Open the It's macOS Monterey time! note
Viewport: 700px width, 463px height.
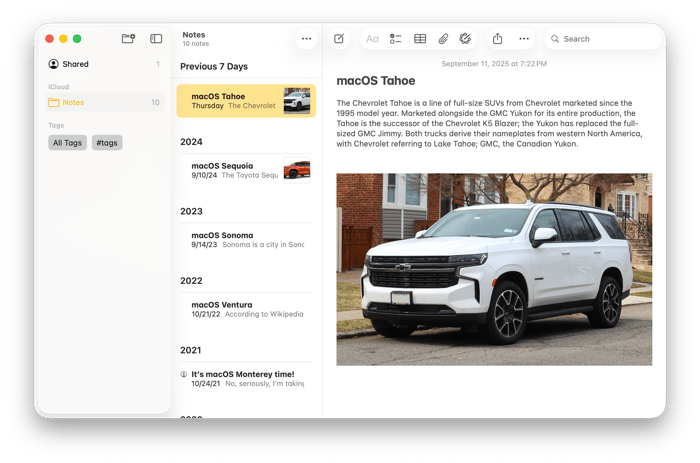pos(246,379)
